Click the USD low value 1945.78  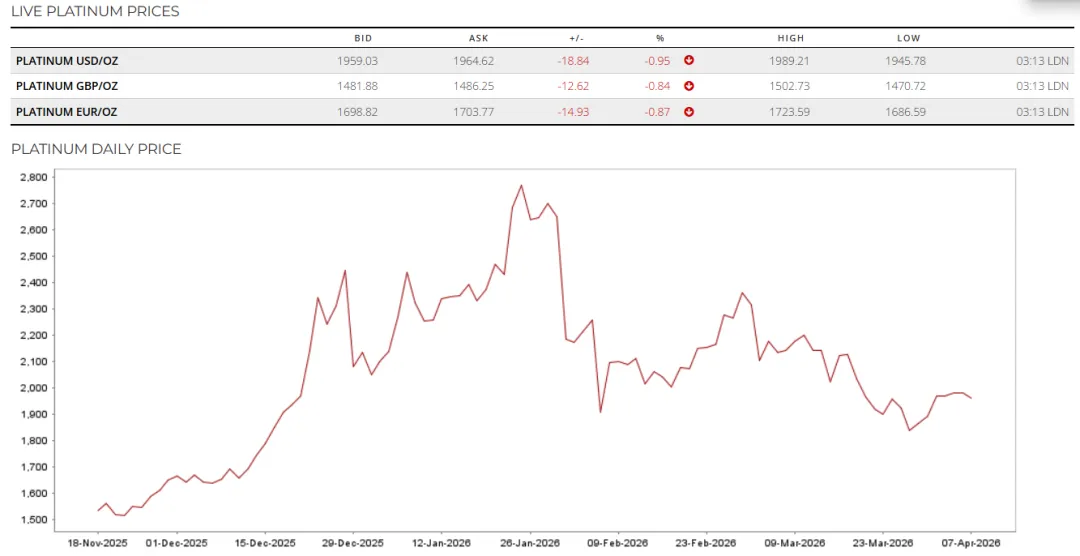click(x=905, y=61)
